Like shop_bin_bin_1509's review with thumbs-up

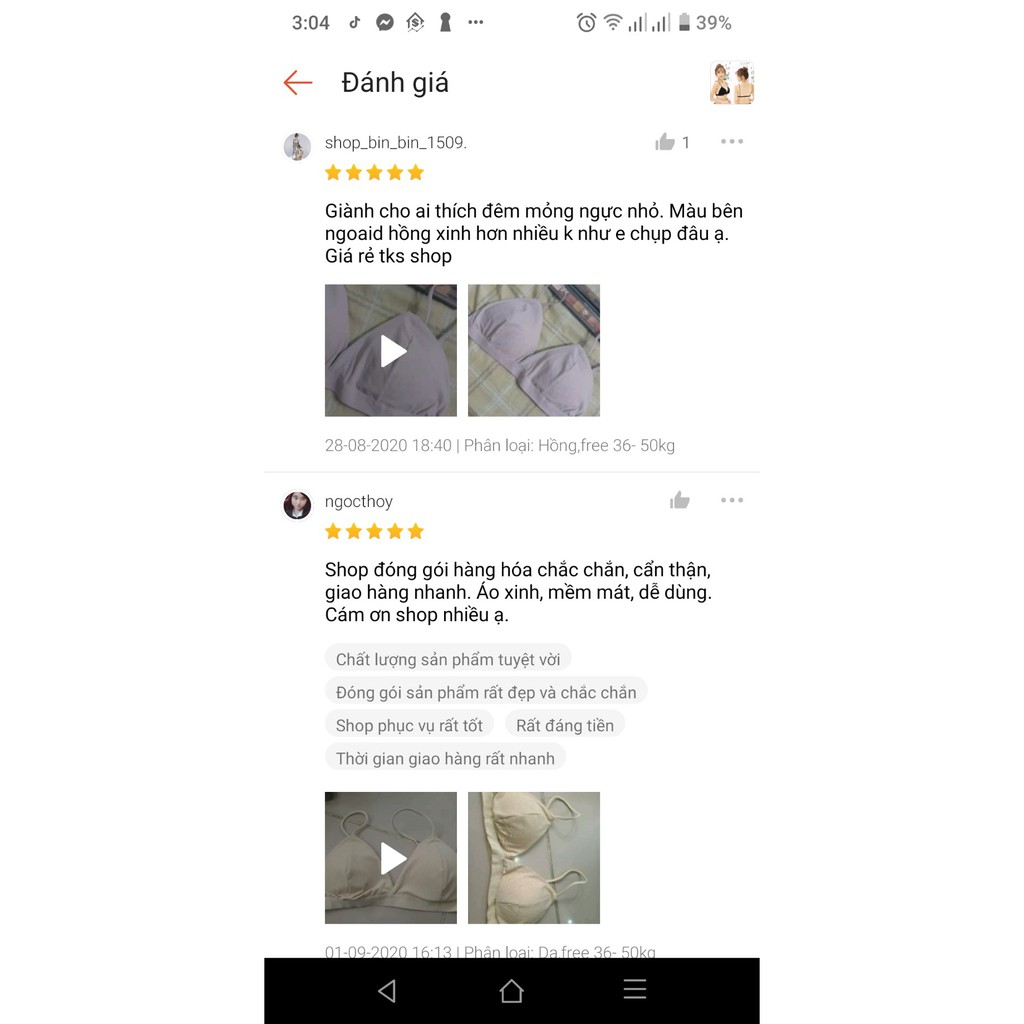click(665, 142)
